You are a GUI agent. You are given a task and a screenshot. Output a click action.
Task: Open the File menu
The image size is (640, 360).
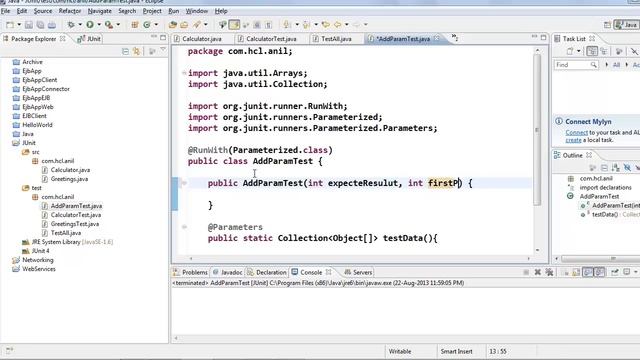[x=5, y=11]
